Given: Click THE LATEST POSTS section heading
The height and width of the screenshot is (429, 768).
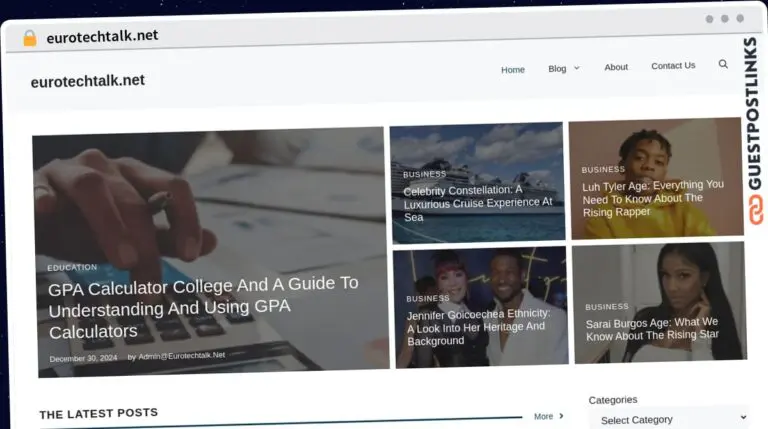Looking at the screenshot, I should point(98,413).
